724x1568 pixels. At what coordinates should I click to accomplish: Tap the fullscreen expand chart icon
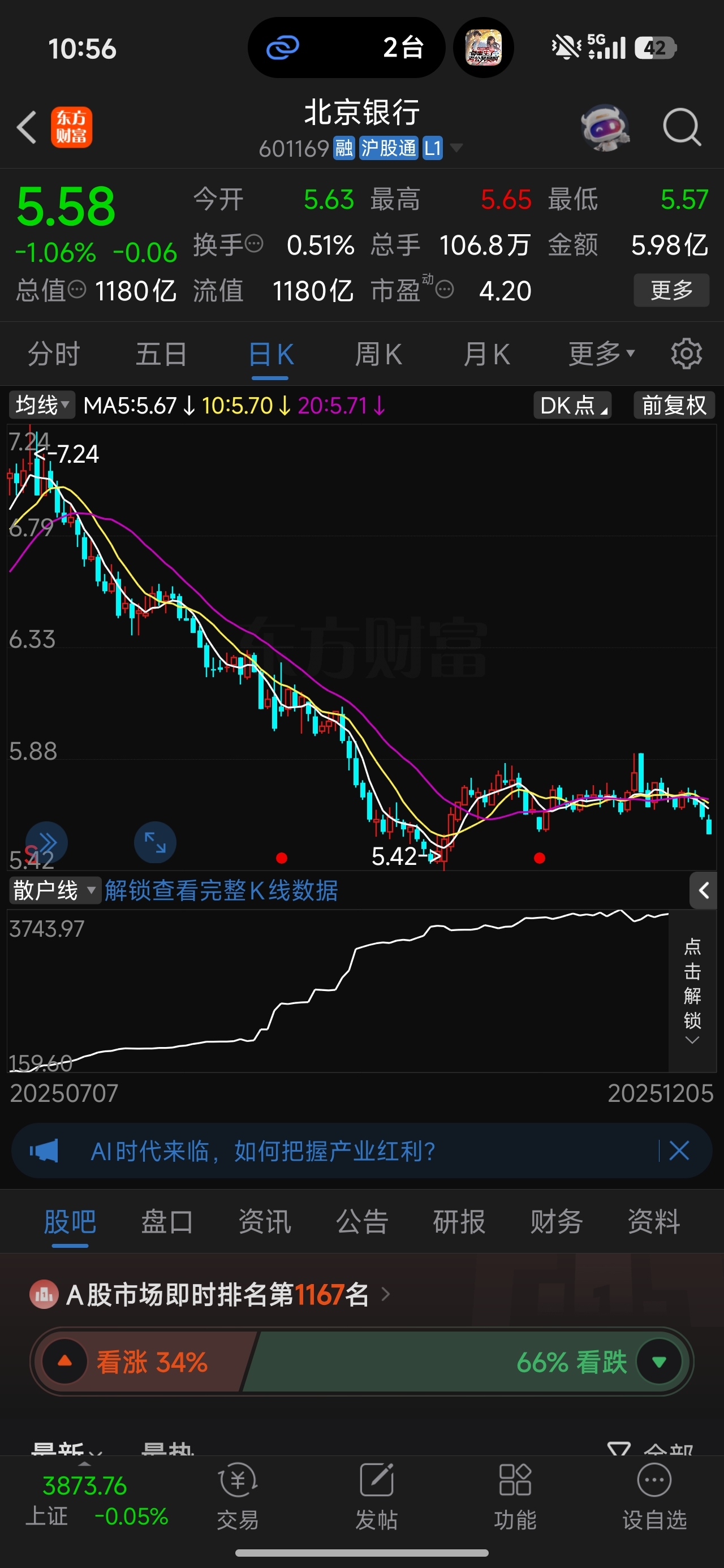154,842
